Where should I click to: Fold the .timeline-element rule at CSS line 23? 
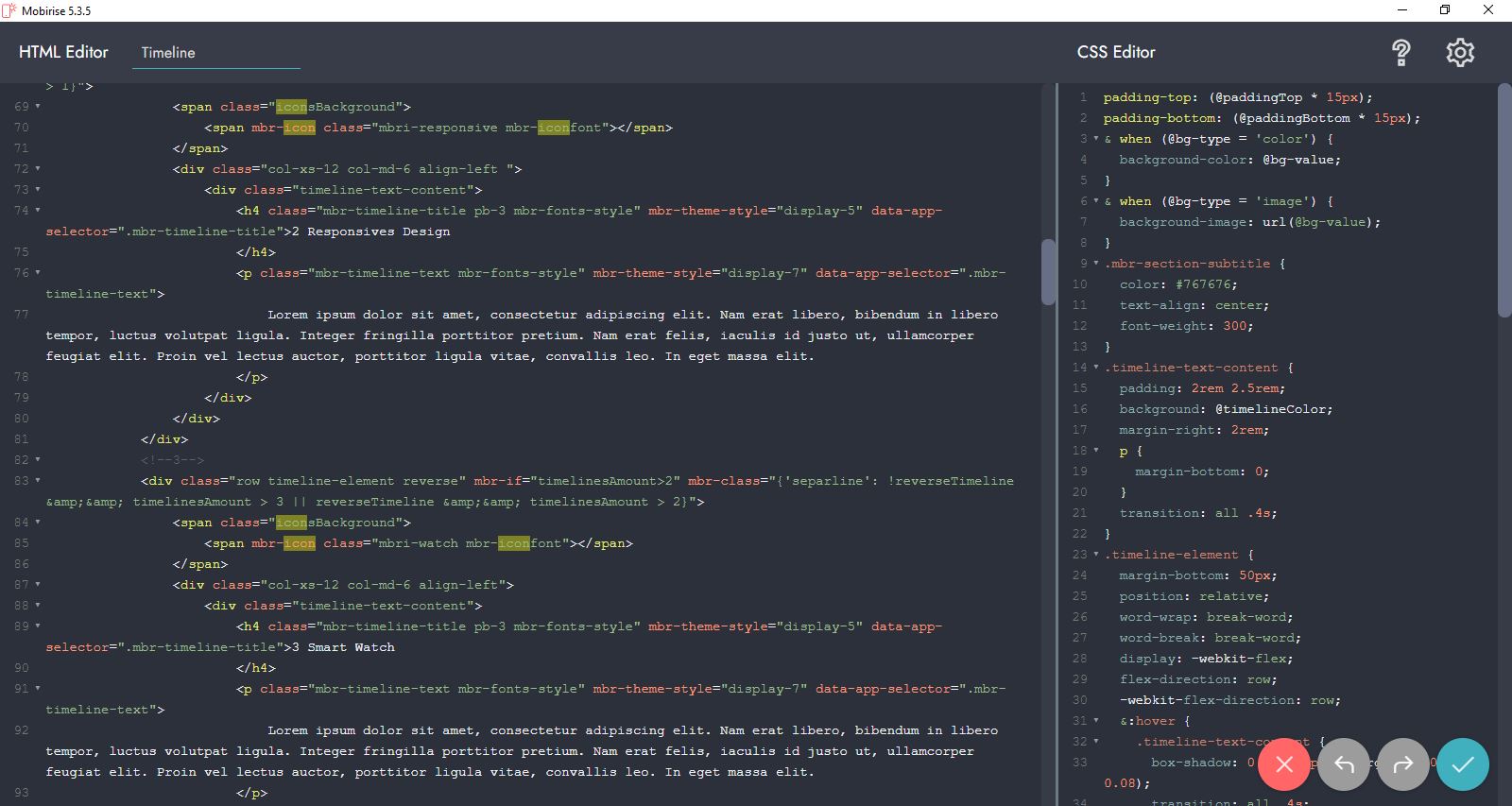click(1096, 555)
